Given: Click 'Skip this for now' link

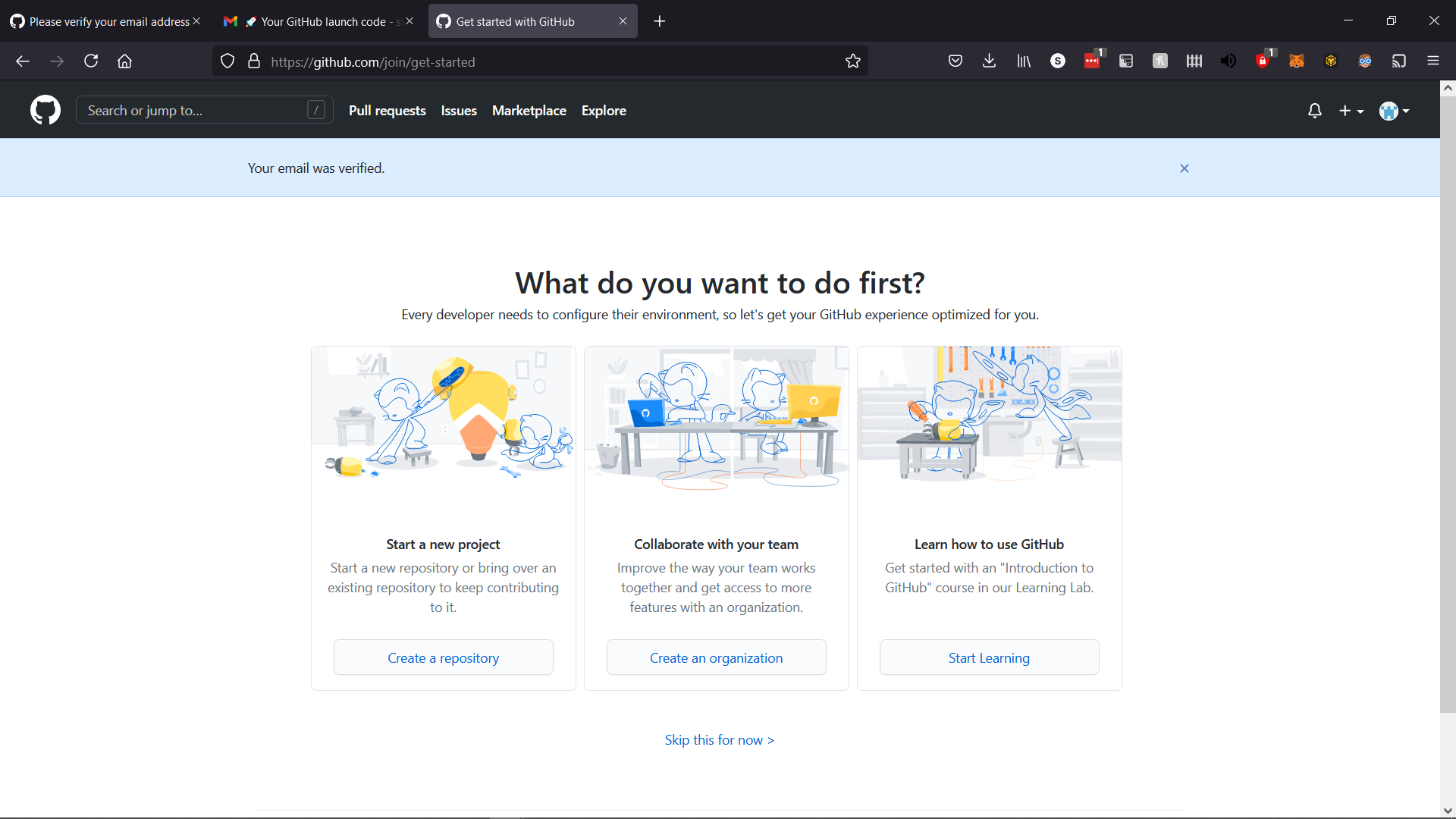Looking at the screenshot, I should [x=719, y=740].
